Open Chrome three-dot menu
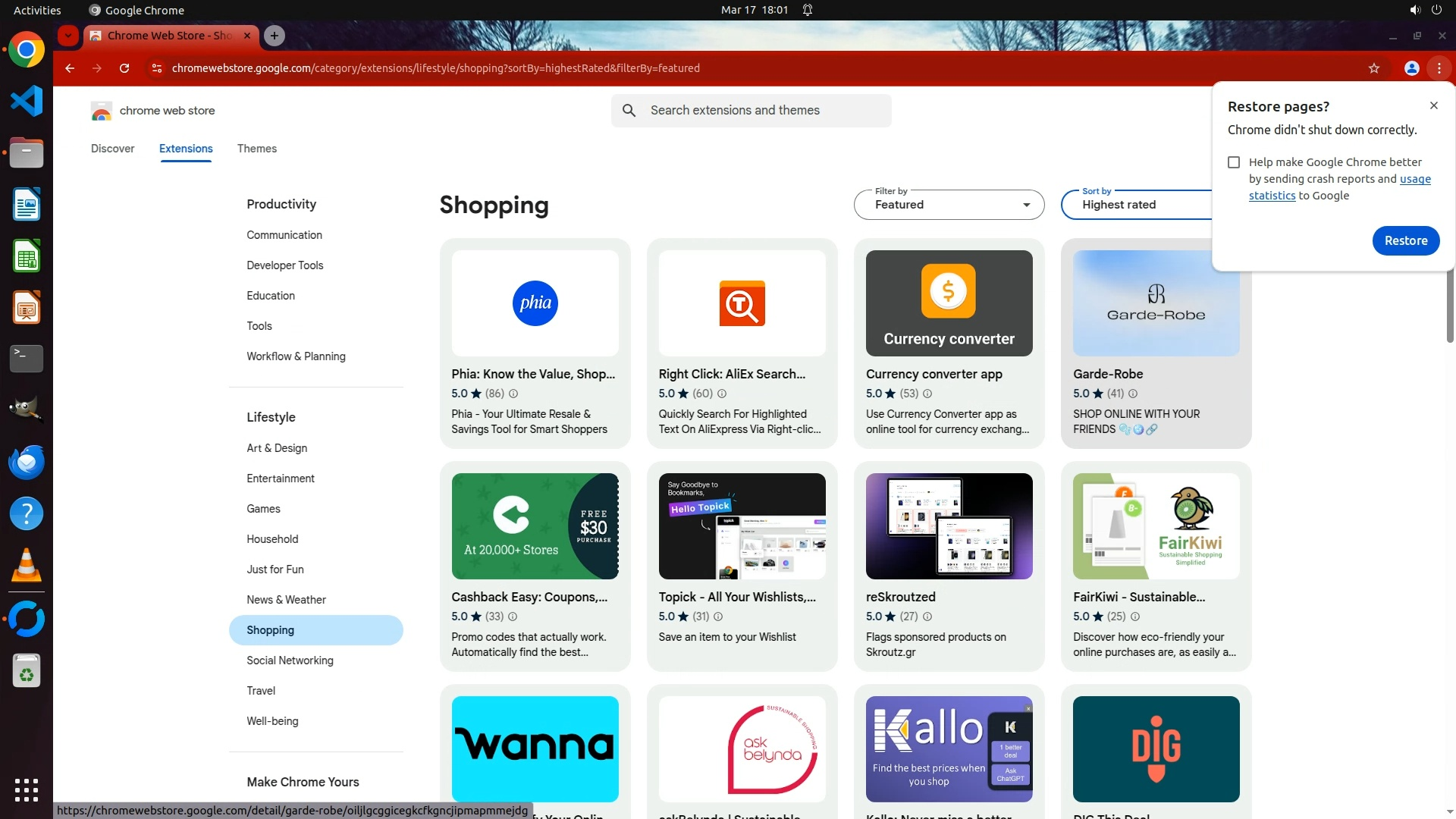Viewport: 1456px width, 819px height. pyautogui.click(x=1439, y=68)
